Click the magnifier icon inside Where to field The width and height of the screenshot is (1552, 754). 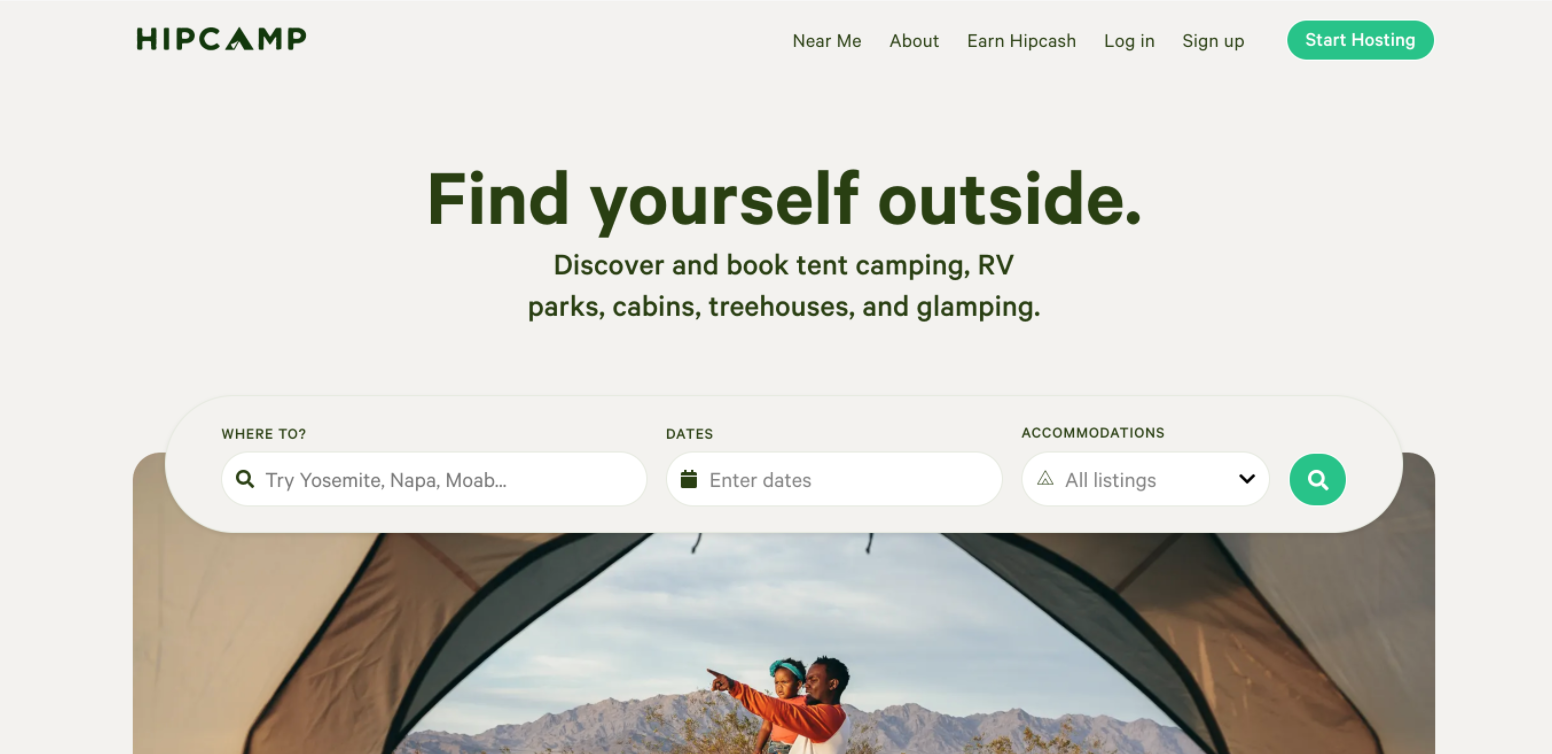(x=244, y=480)
